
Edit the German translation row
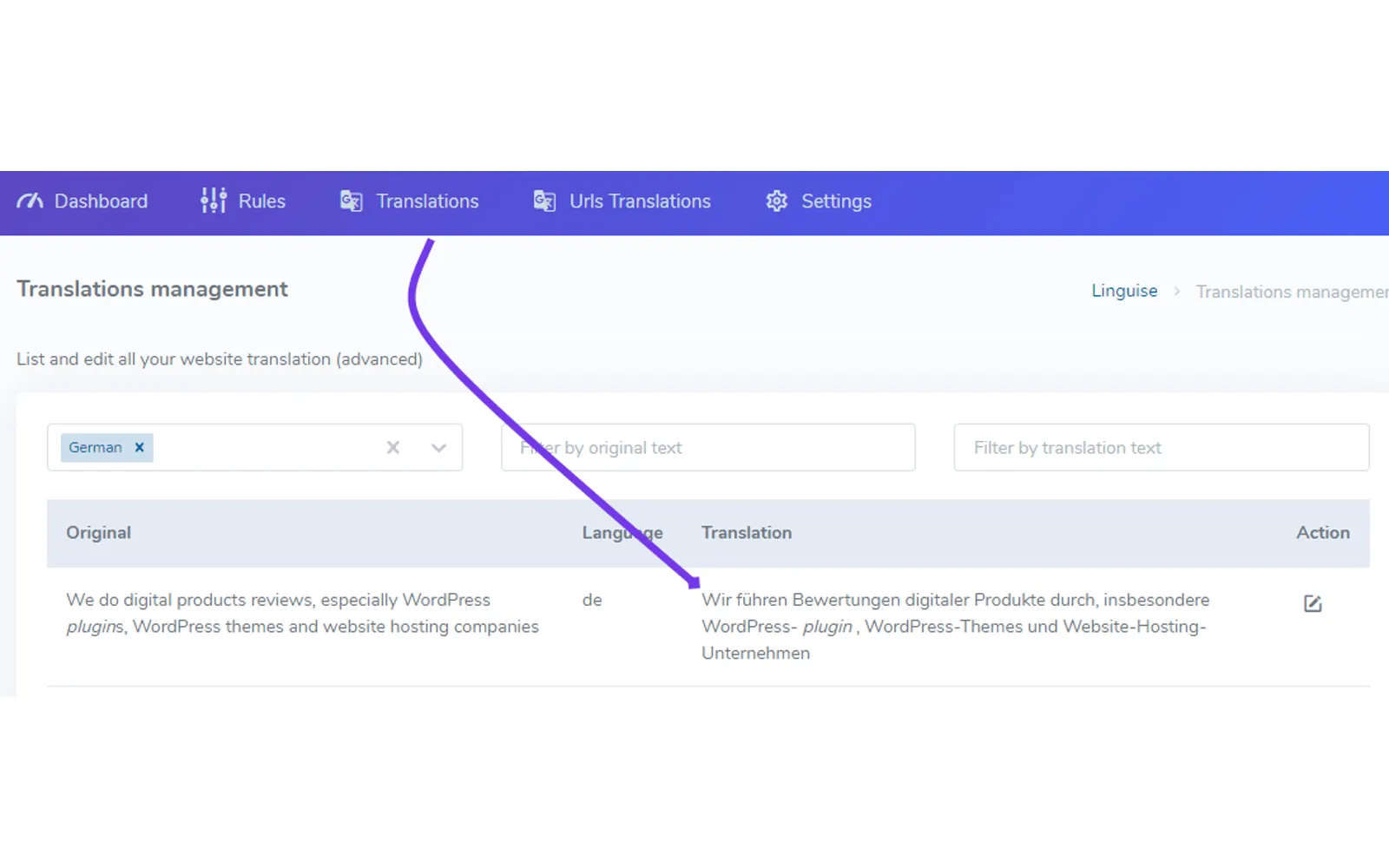1313,603
